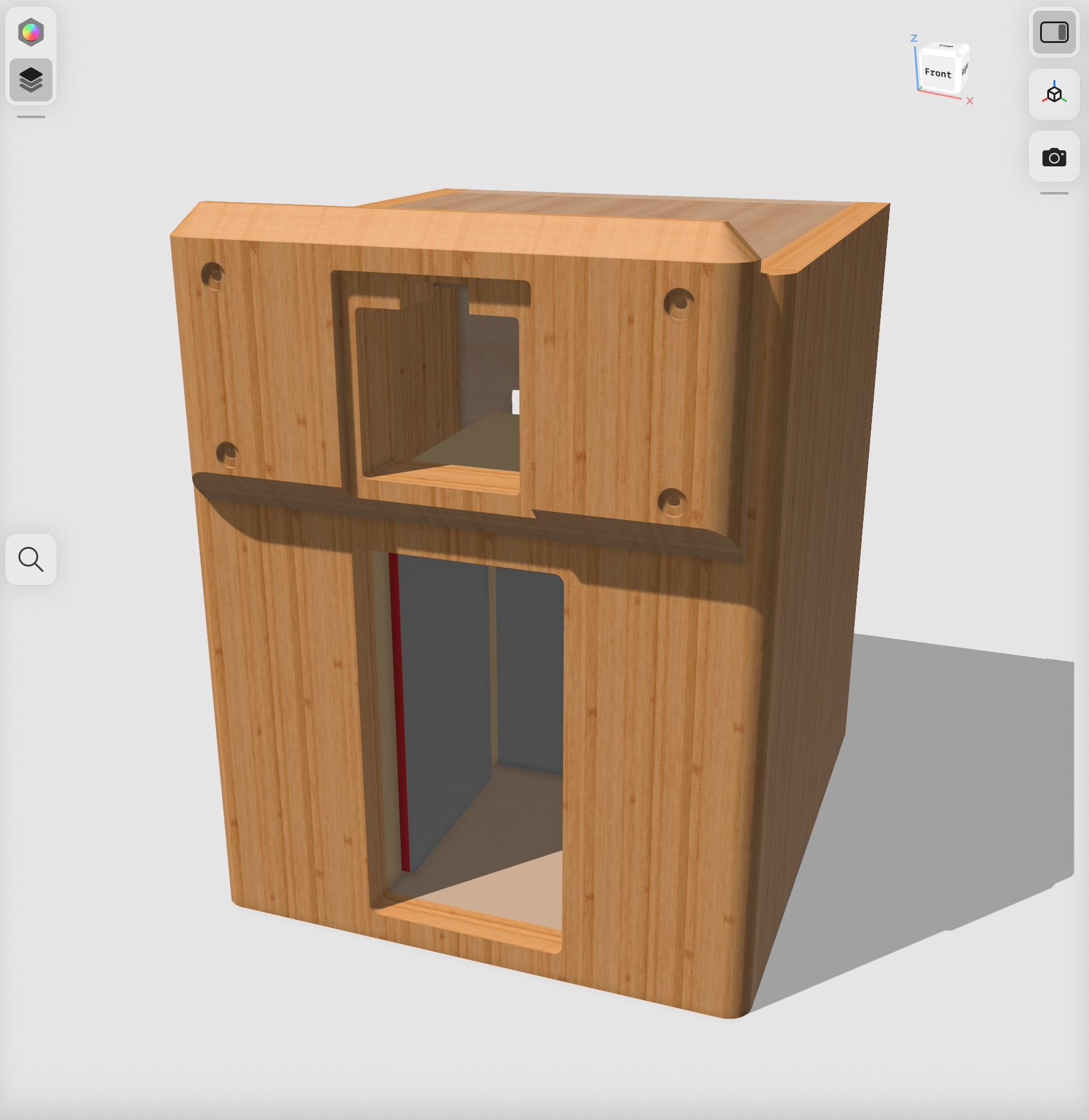
Task: Expand the handle below the camera button
Action: click(x=1054, y=193)
